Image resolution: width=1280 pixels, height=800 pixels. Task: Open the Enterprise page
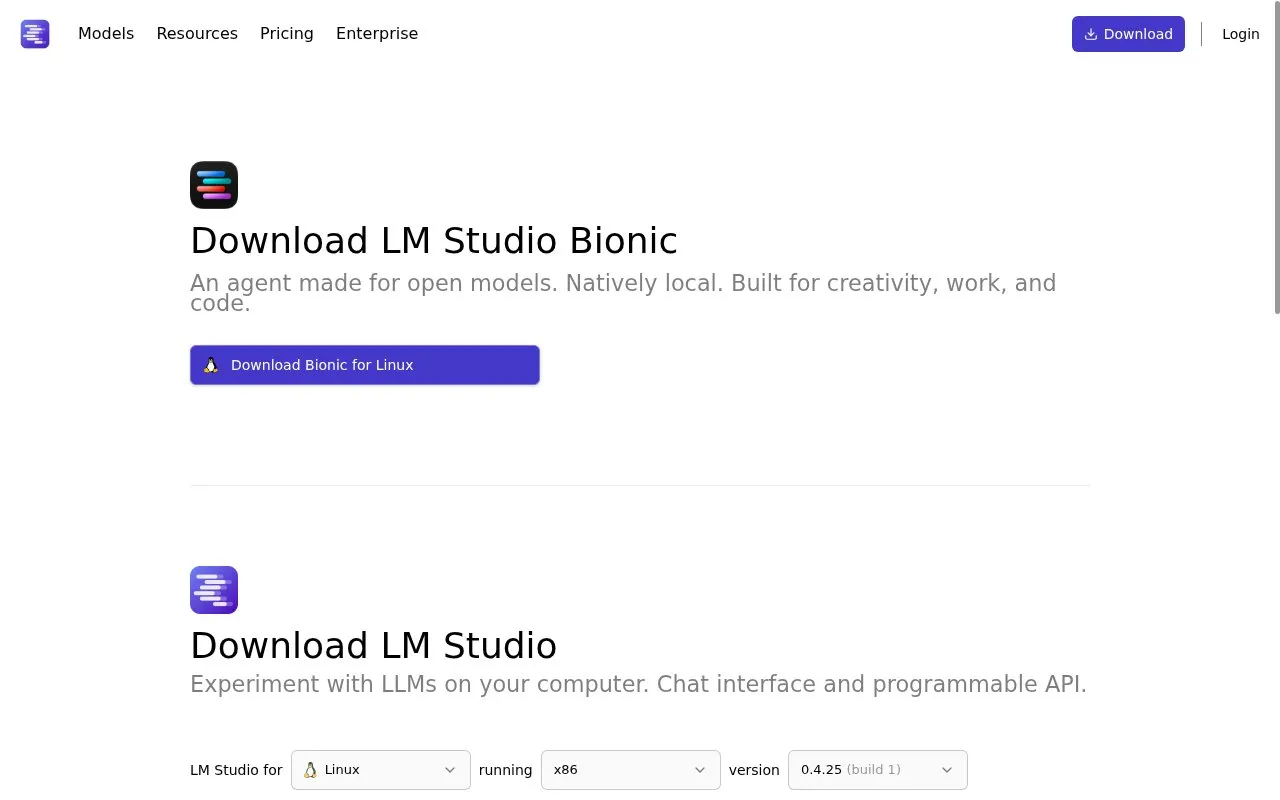point(377,34)
